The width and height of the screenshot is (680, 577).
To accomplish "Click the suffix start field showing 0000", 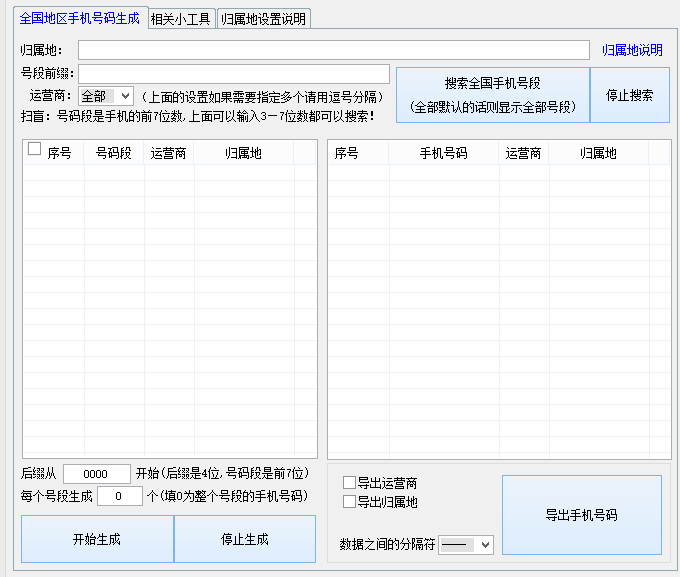I will click(96, 474).
